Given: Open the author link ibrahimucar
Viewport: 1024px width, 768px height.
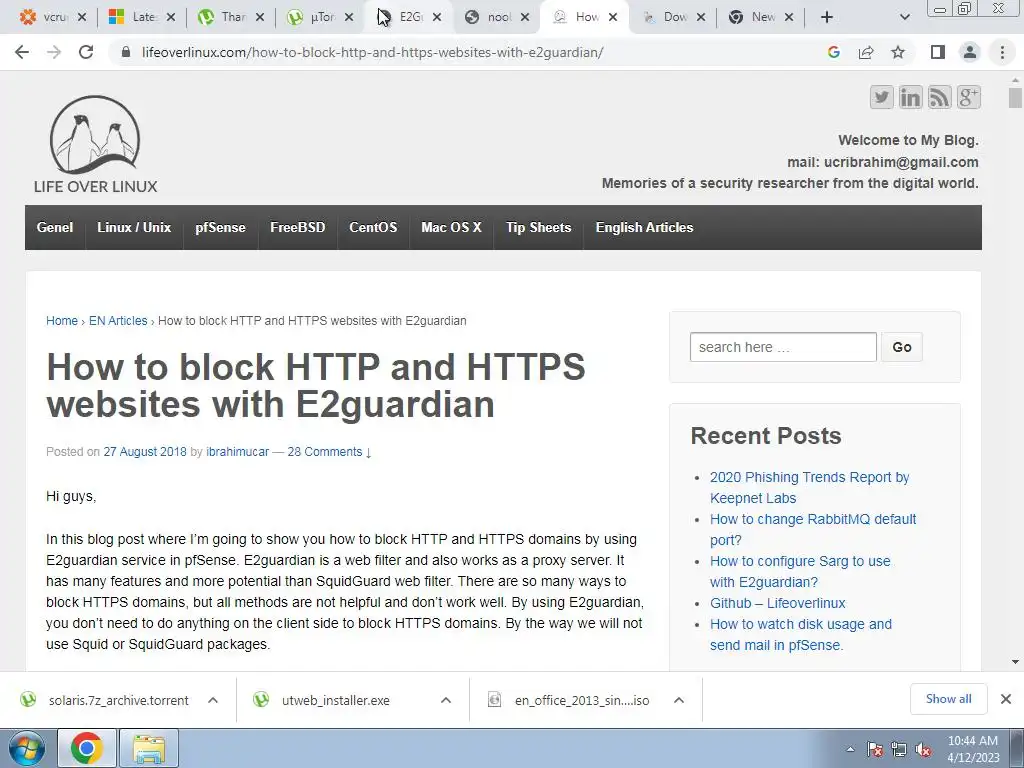Looking at the screenshot, I should tap(238, 452).
